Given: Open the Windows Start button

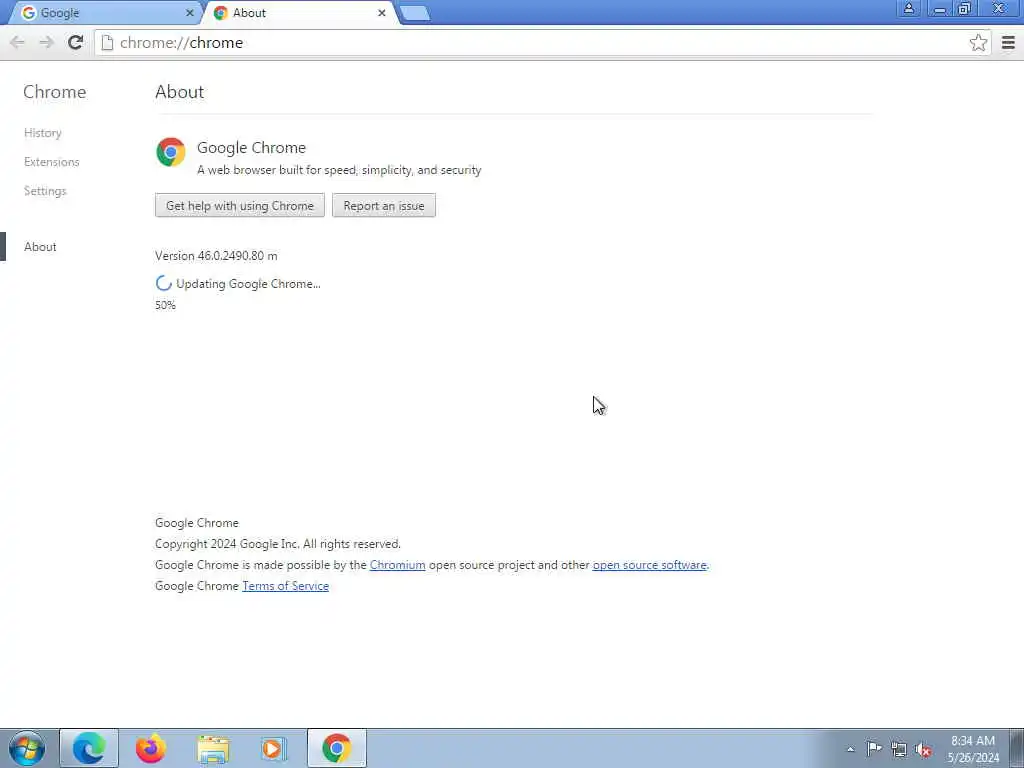Looking at the screenshot, I should [27, 748].
